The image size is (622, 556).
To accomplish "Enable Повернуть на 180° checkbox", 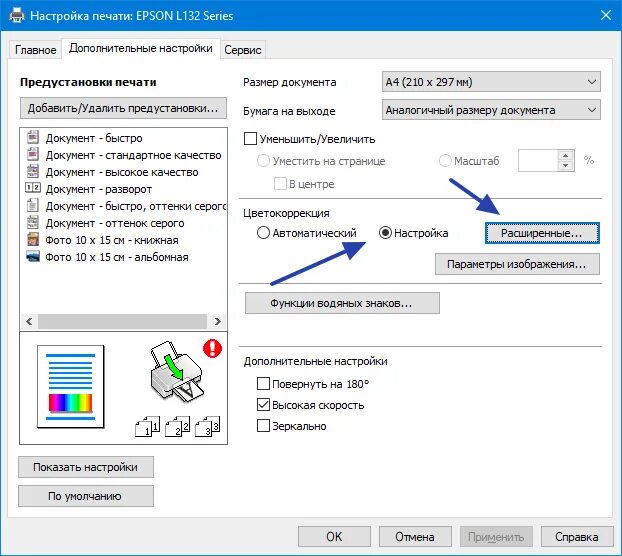I will click(263, 384).
